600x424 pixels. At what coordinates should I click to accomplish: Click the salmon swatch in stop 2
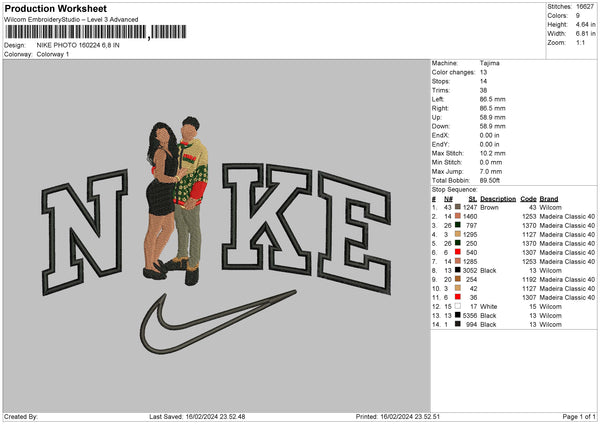point(458,216)
